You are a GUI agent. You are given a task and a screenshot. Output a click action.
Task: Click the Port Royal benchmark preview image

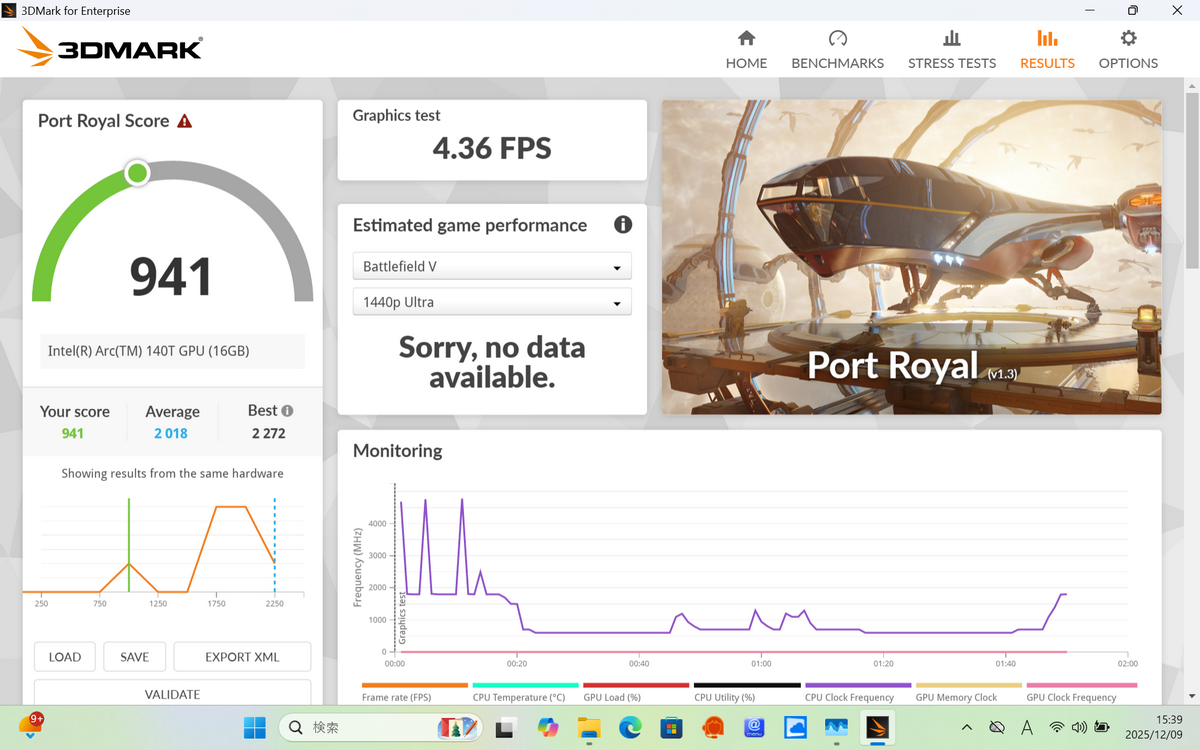(911, 257)
